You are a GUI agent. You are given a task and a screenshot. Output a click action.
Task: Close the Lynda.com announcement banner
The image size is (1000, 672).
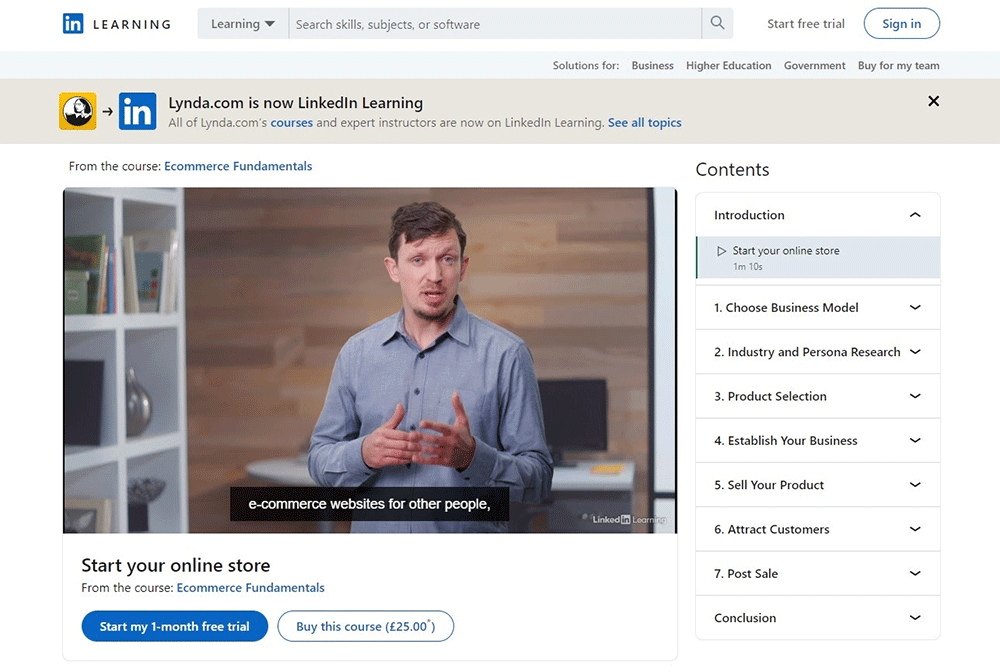(x=933, y=101)
